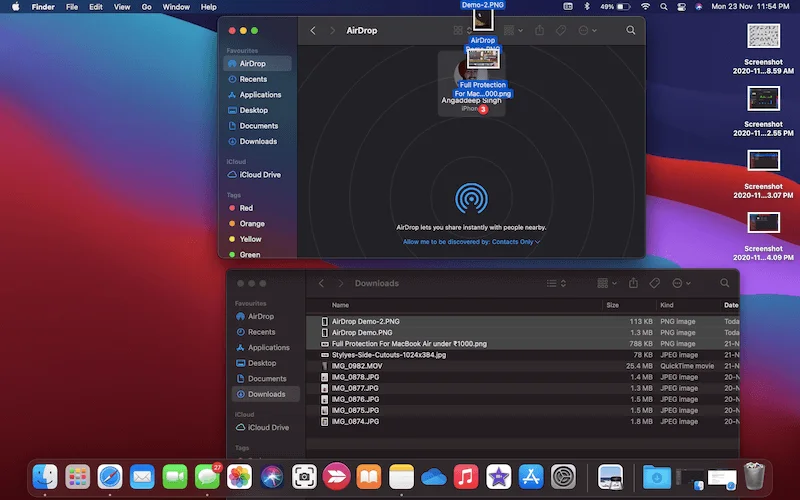The image size is (800, 500).
Task: Launch Safari from the Dock
Action: (x=110, y=477)
